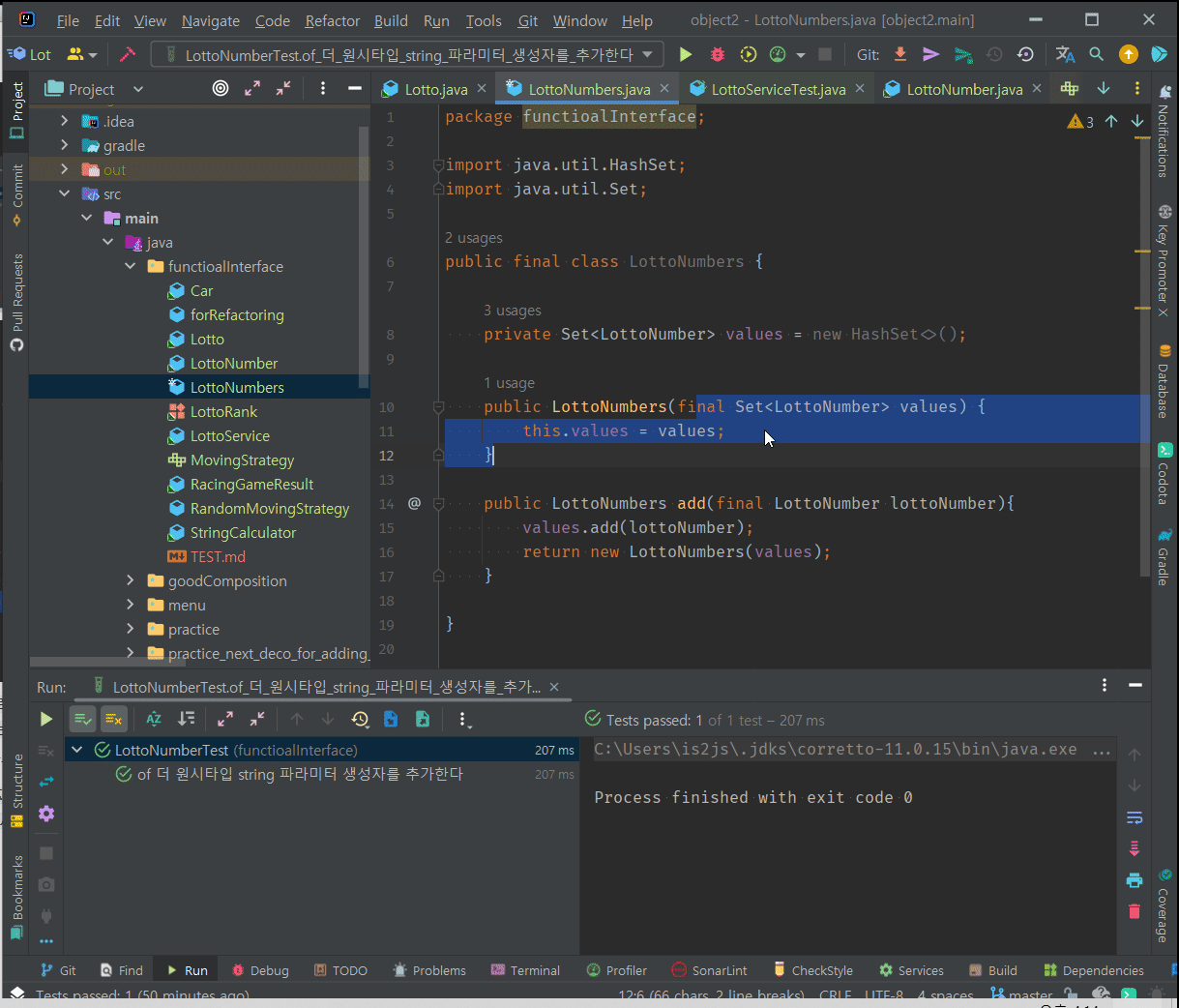Open the Refactor menu
1179x1008 pixels.
click(x=332, y=20)
